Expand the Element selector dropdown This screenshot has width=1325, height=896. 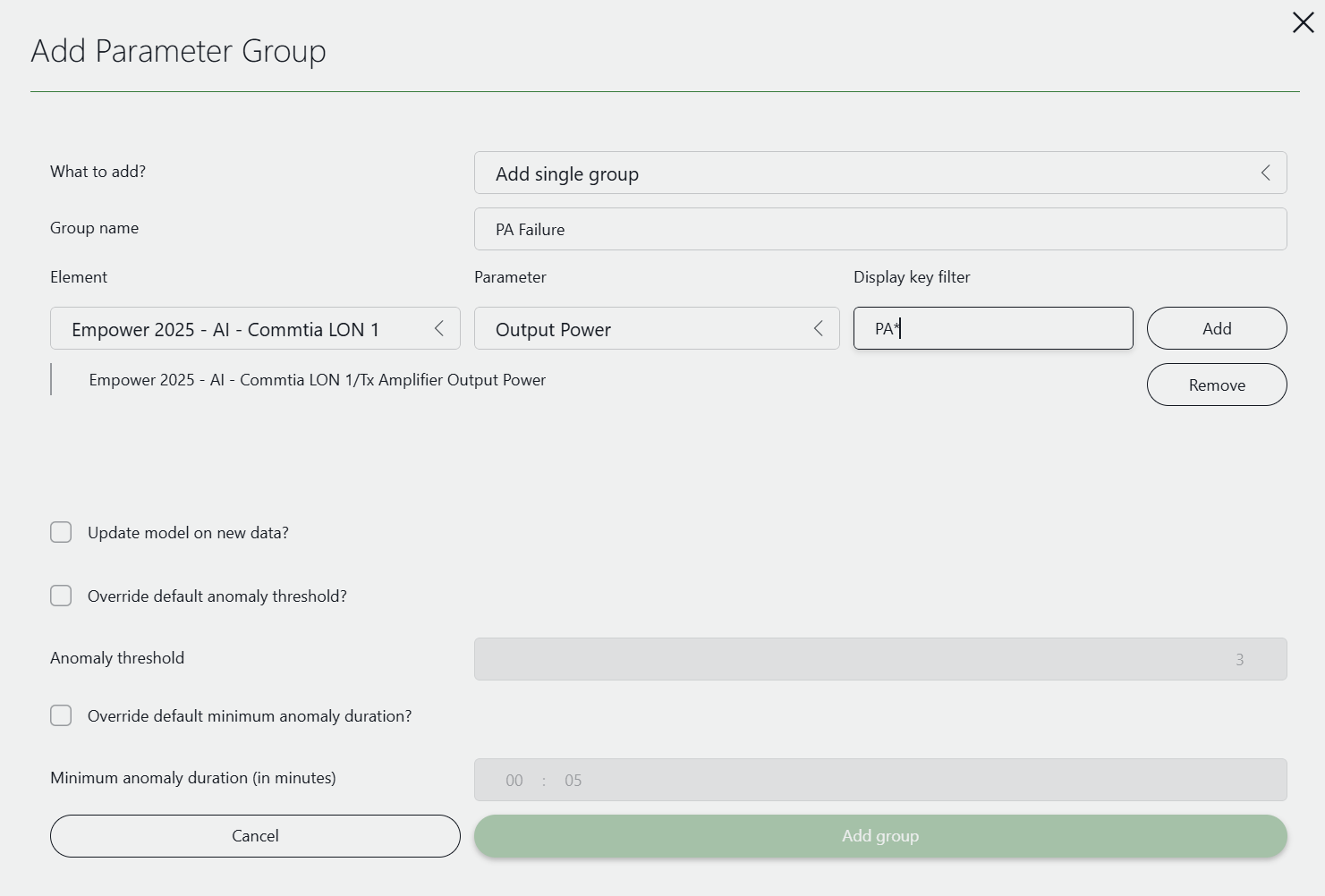point(438,329)
